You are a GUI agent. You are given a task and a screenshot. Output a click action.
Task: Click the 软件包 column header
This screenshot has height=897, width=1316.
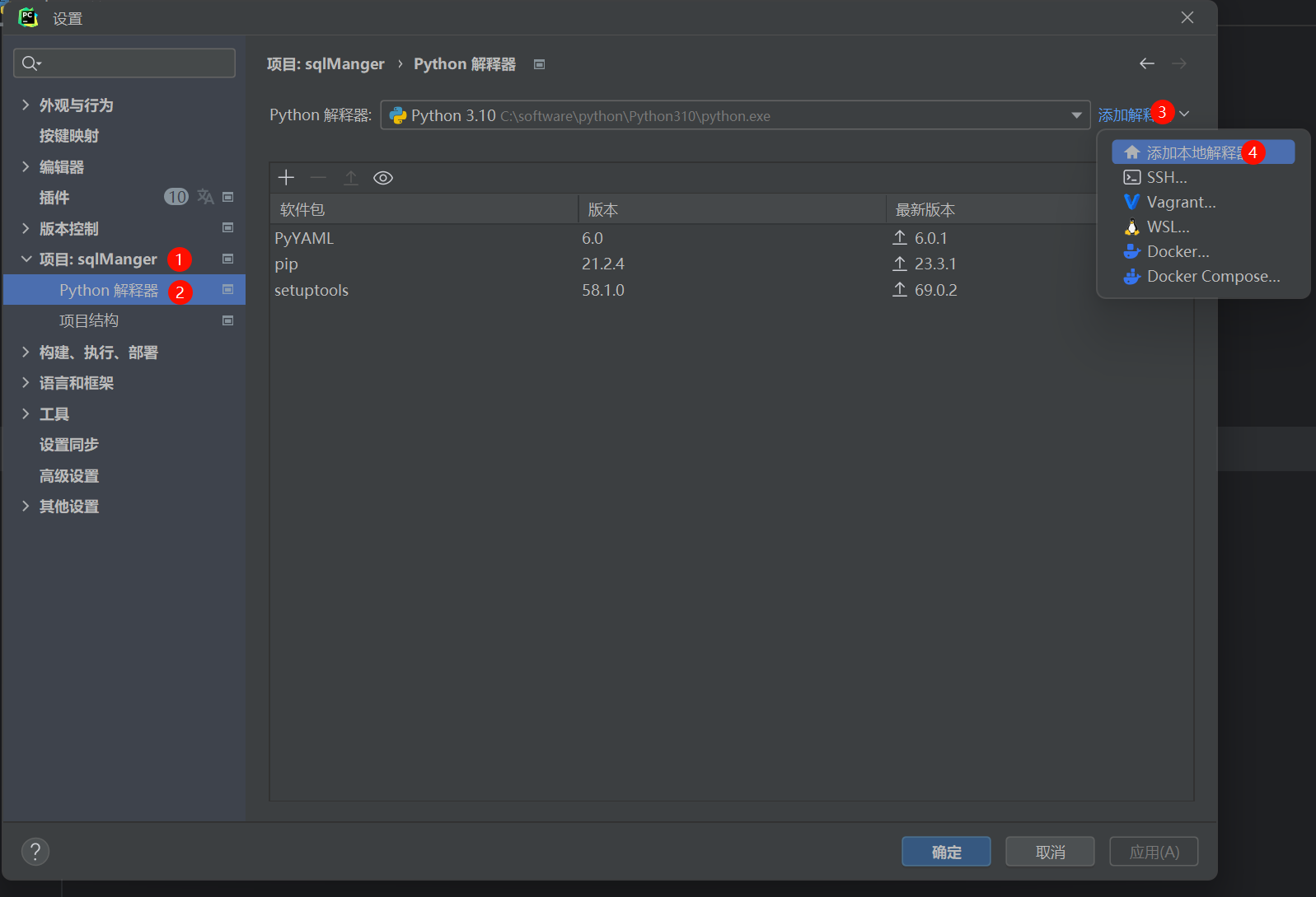click(x=424, y=209)
